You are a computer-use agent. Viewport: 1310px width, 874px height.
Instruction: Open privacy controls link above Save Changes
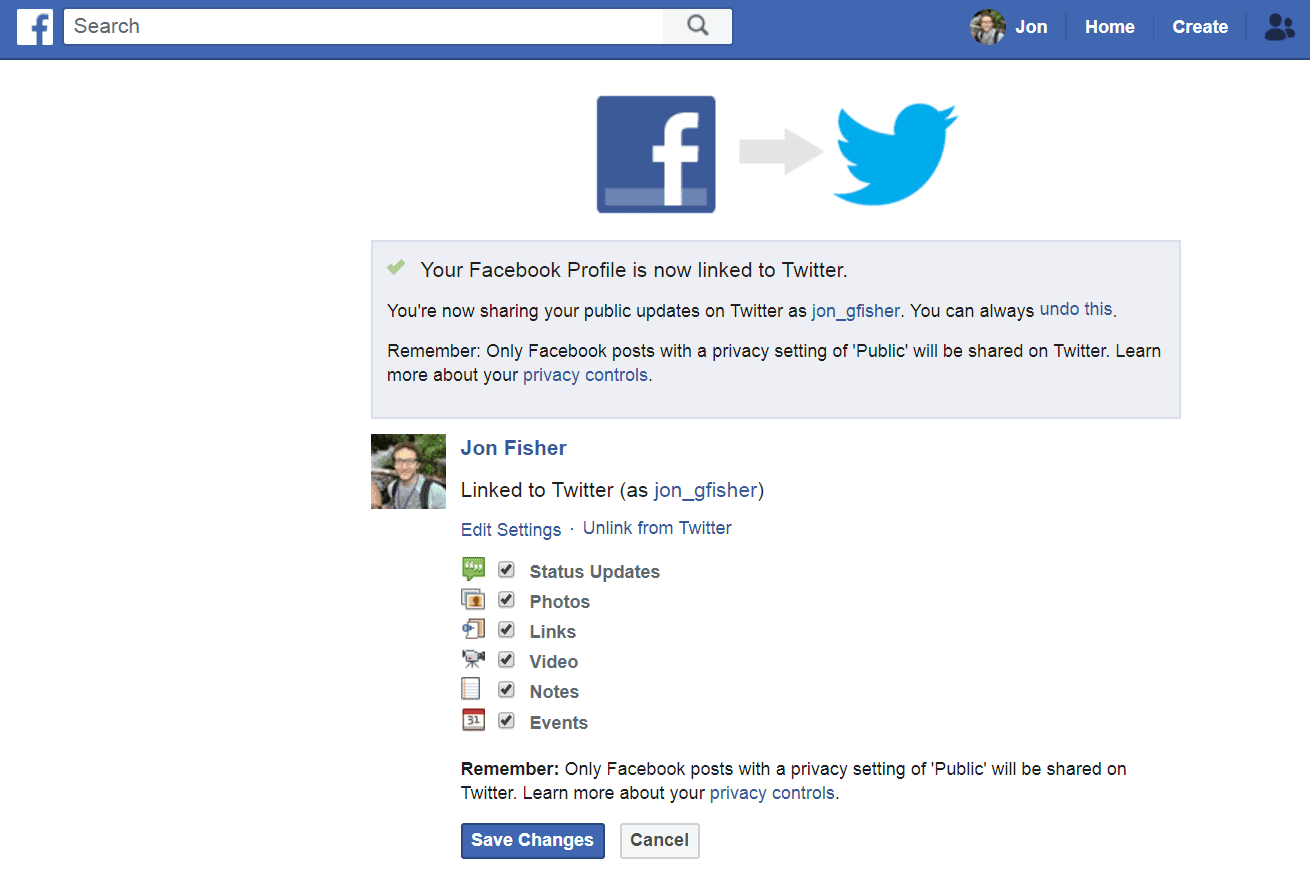772,793
